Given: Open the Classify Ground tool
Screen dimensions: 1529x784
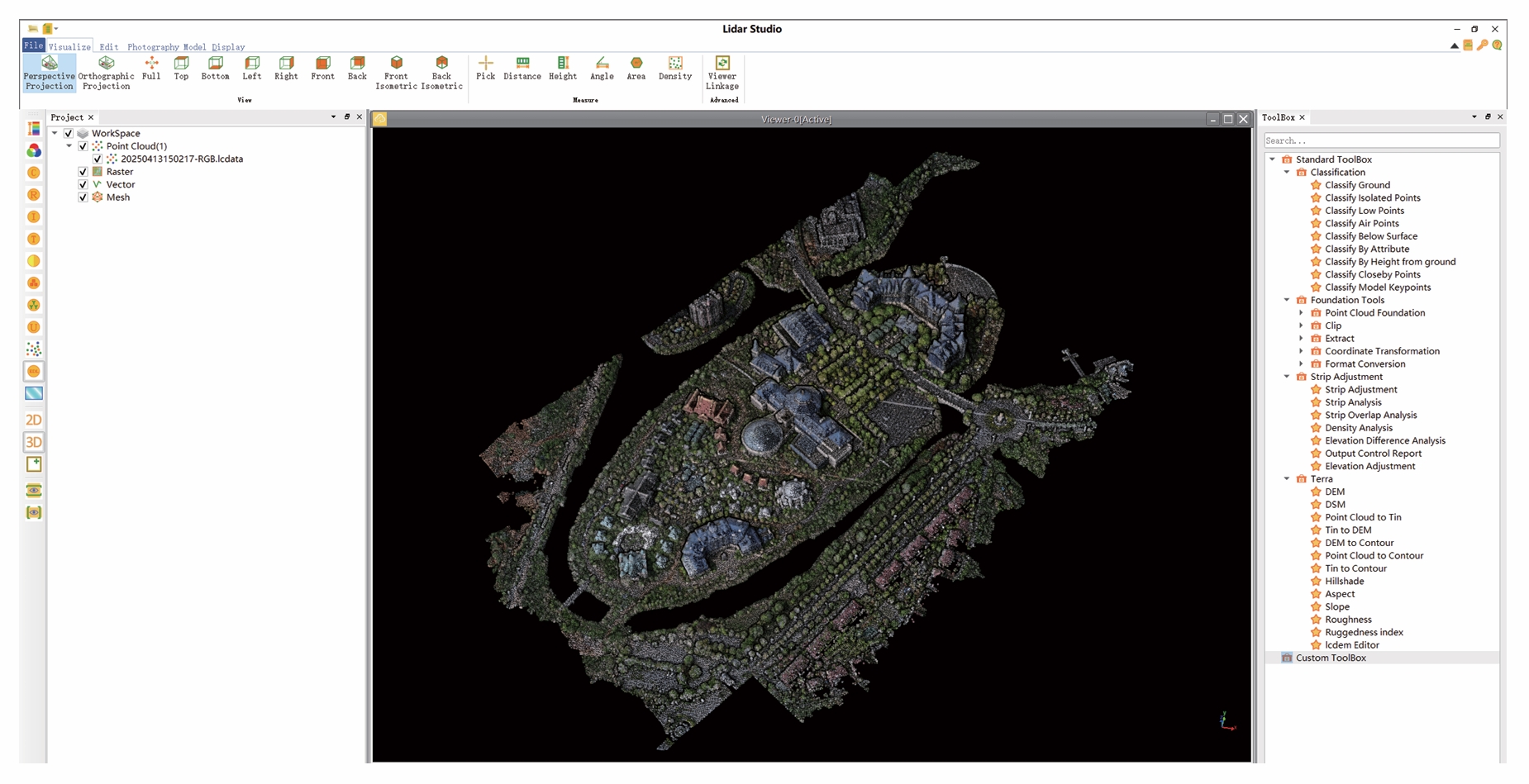Looking at the screenshot, I should 1357,185.
